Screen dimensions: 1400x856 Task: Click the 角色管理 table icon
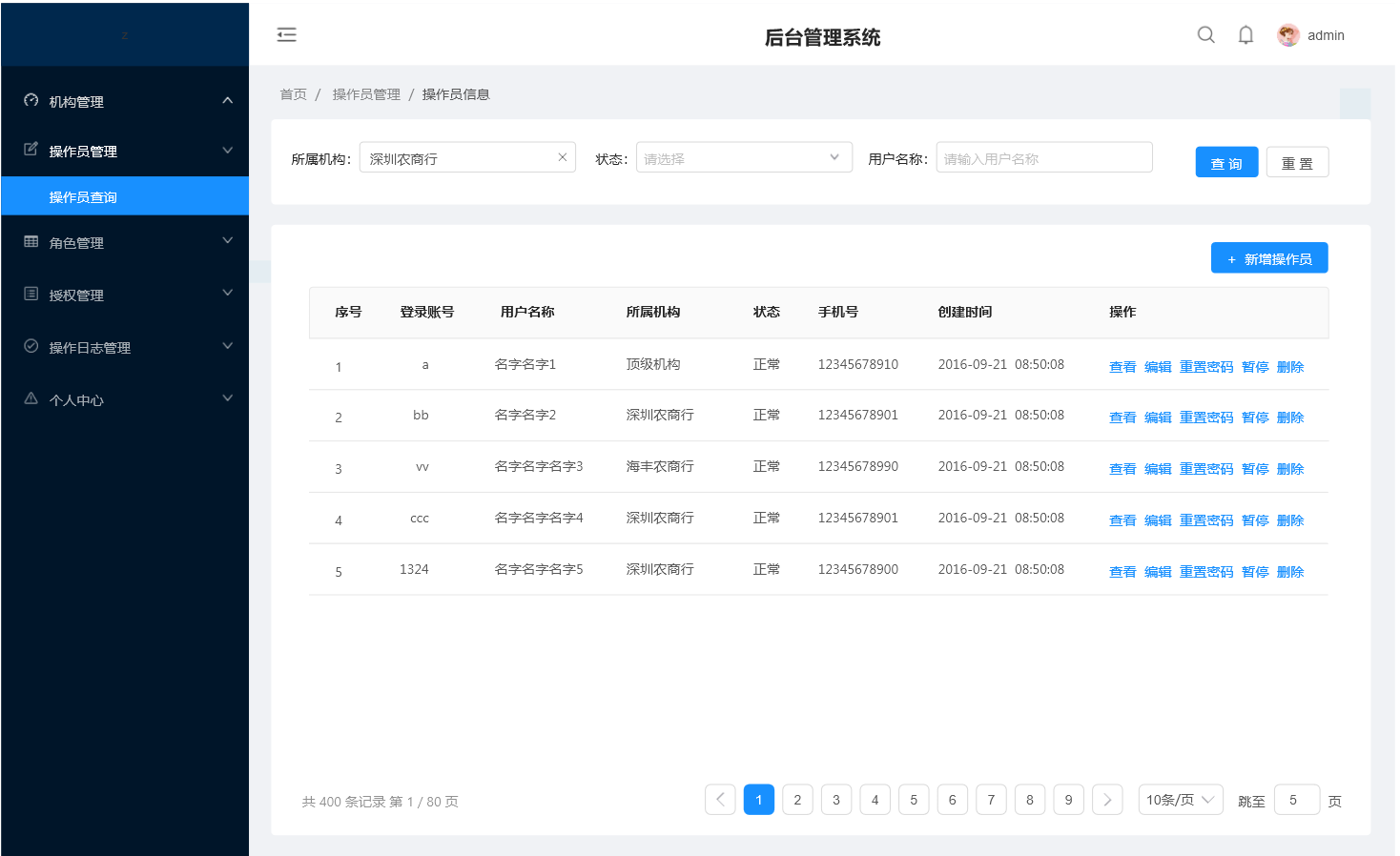pyautogui.click(x=31, y=241)
